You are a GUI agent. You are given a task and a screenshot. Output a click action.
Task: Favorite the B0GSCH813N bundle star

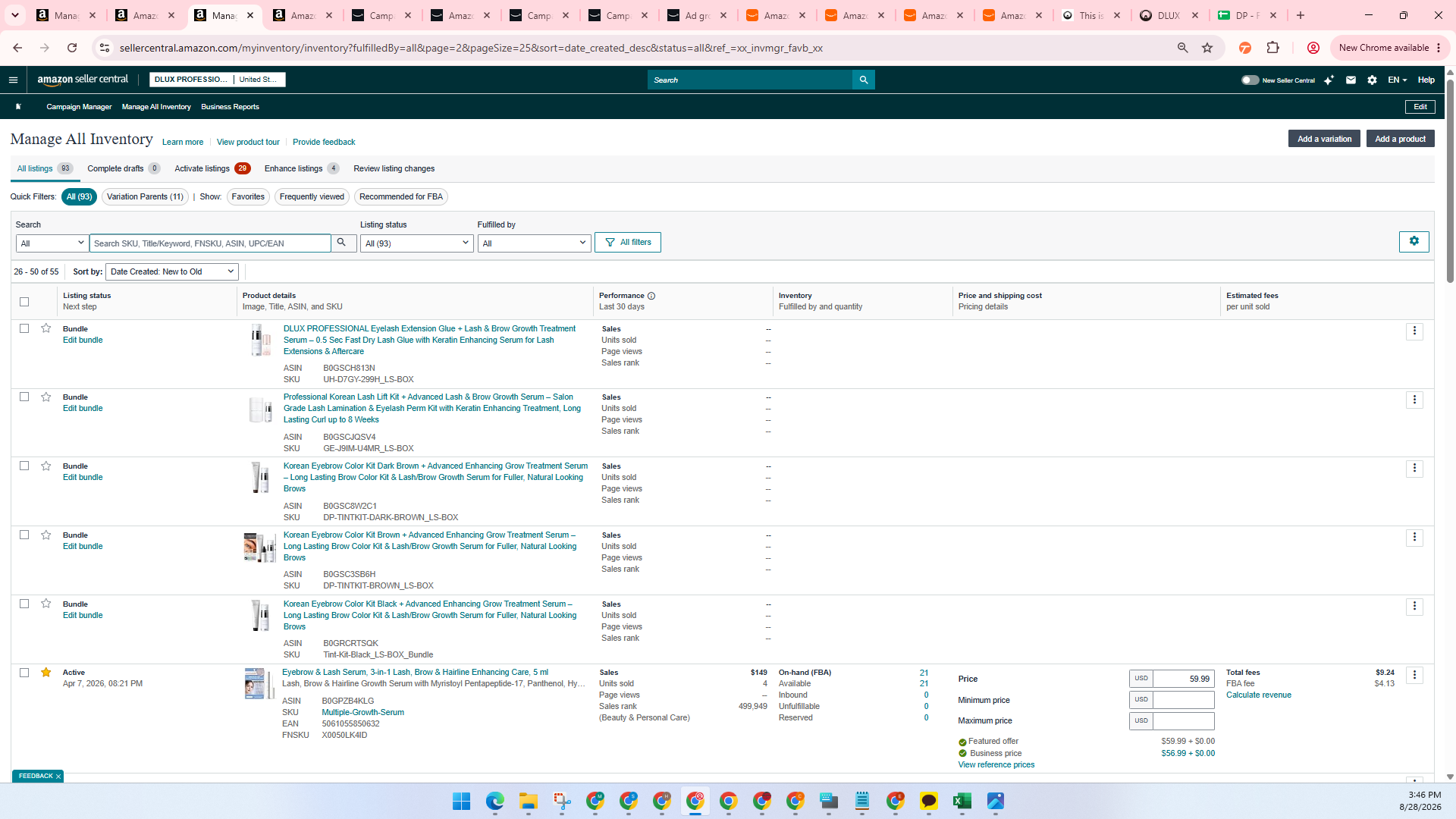click(46, 328)
